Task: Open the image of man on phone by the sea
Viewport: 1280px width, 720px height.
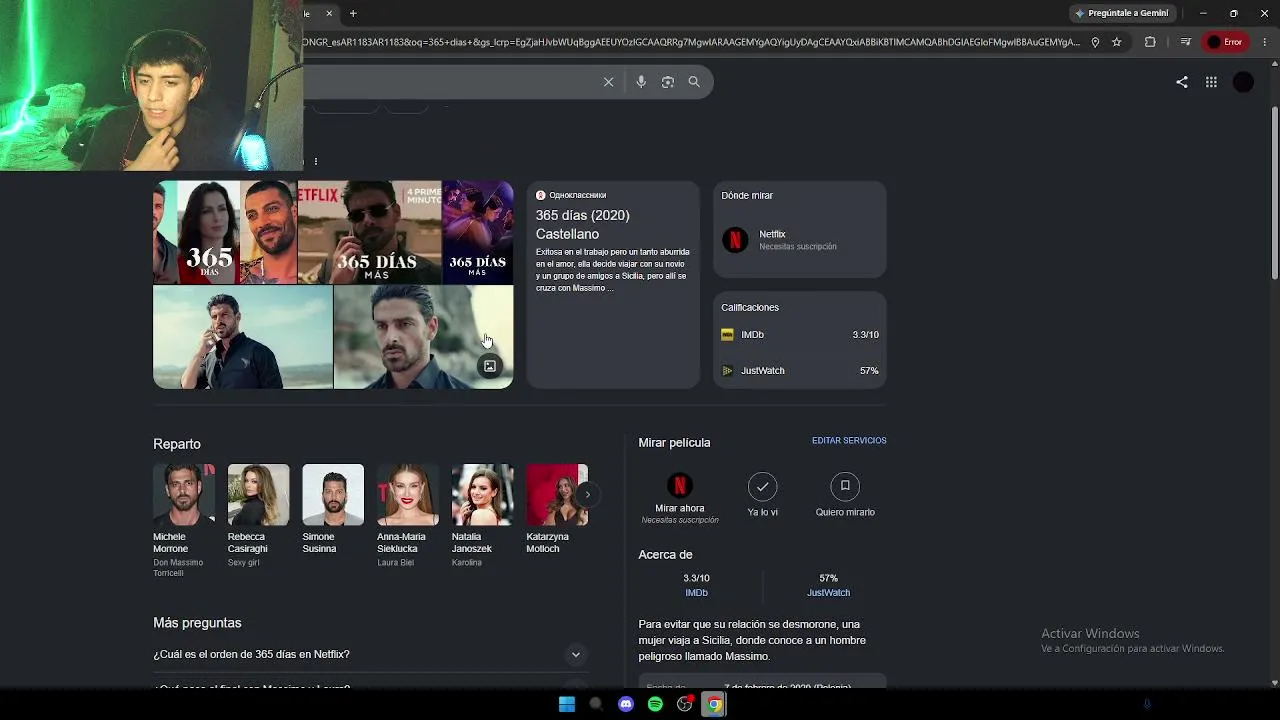Action: point(243,337)
